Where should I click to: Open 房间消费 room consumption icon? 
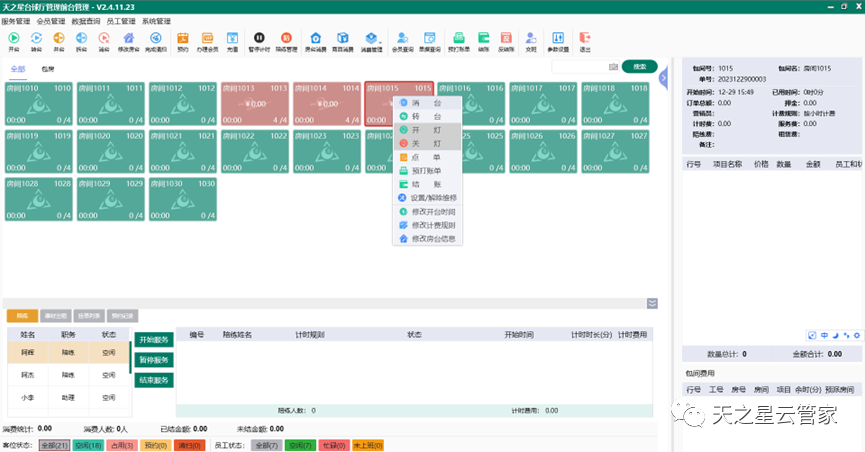[x=316, y=41]
